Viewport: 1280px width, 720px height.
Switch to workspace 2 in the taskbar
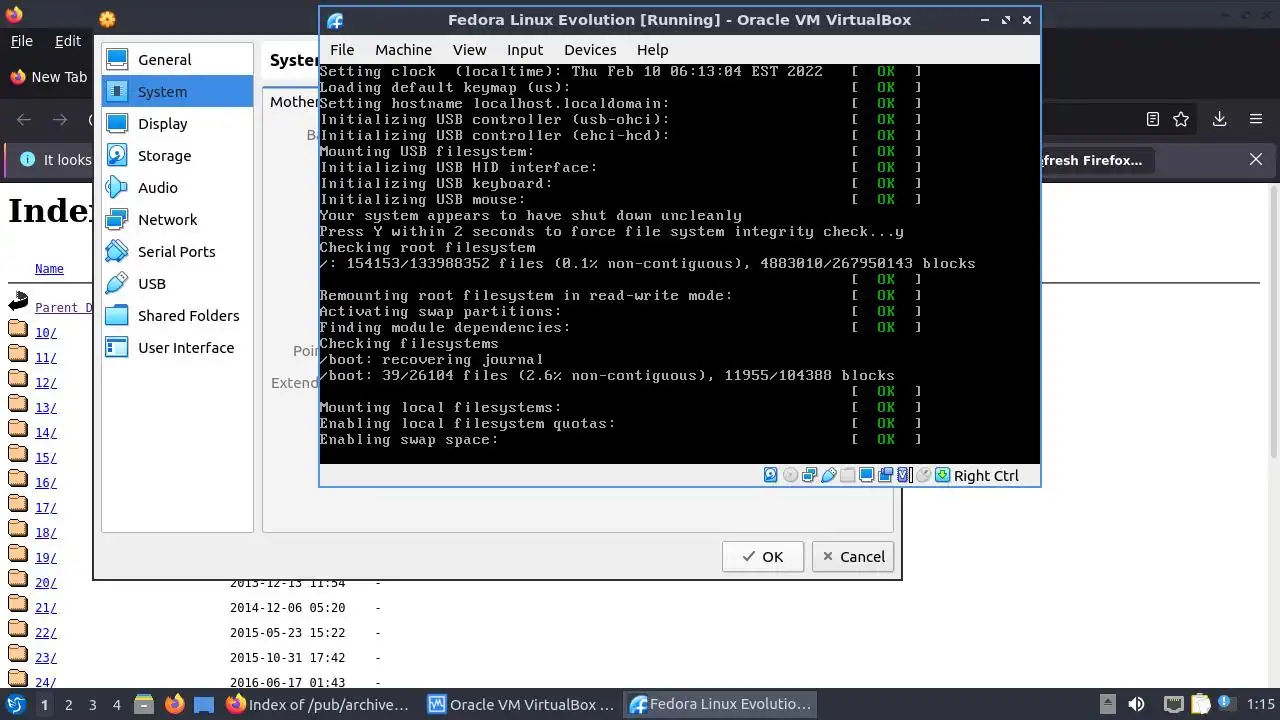(68, 705)
